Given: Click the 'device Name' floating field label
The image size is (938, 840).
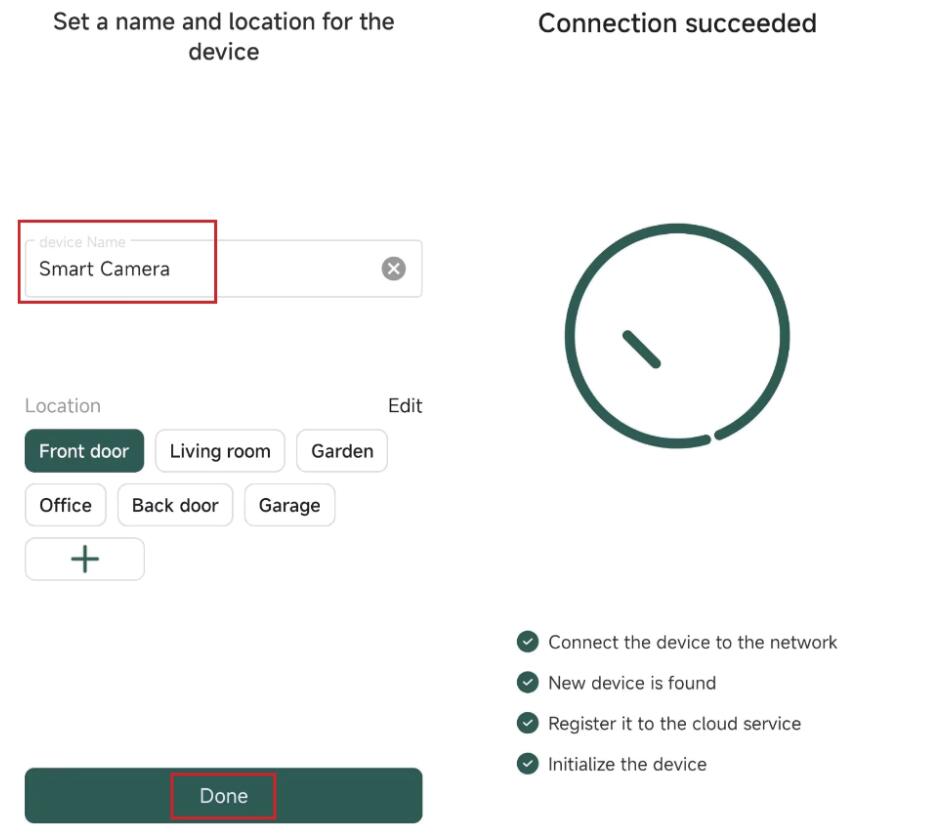Looking at the screenshot, I should click(82, 242).
